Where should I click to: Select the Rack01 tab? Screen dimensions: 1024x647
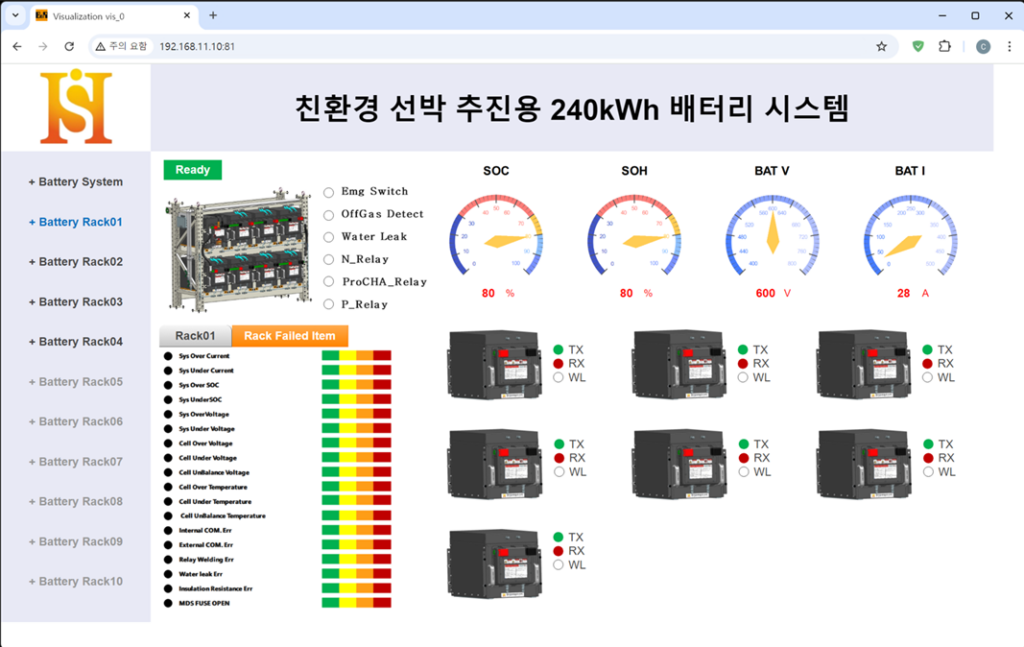(x=195, y=336)
